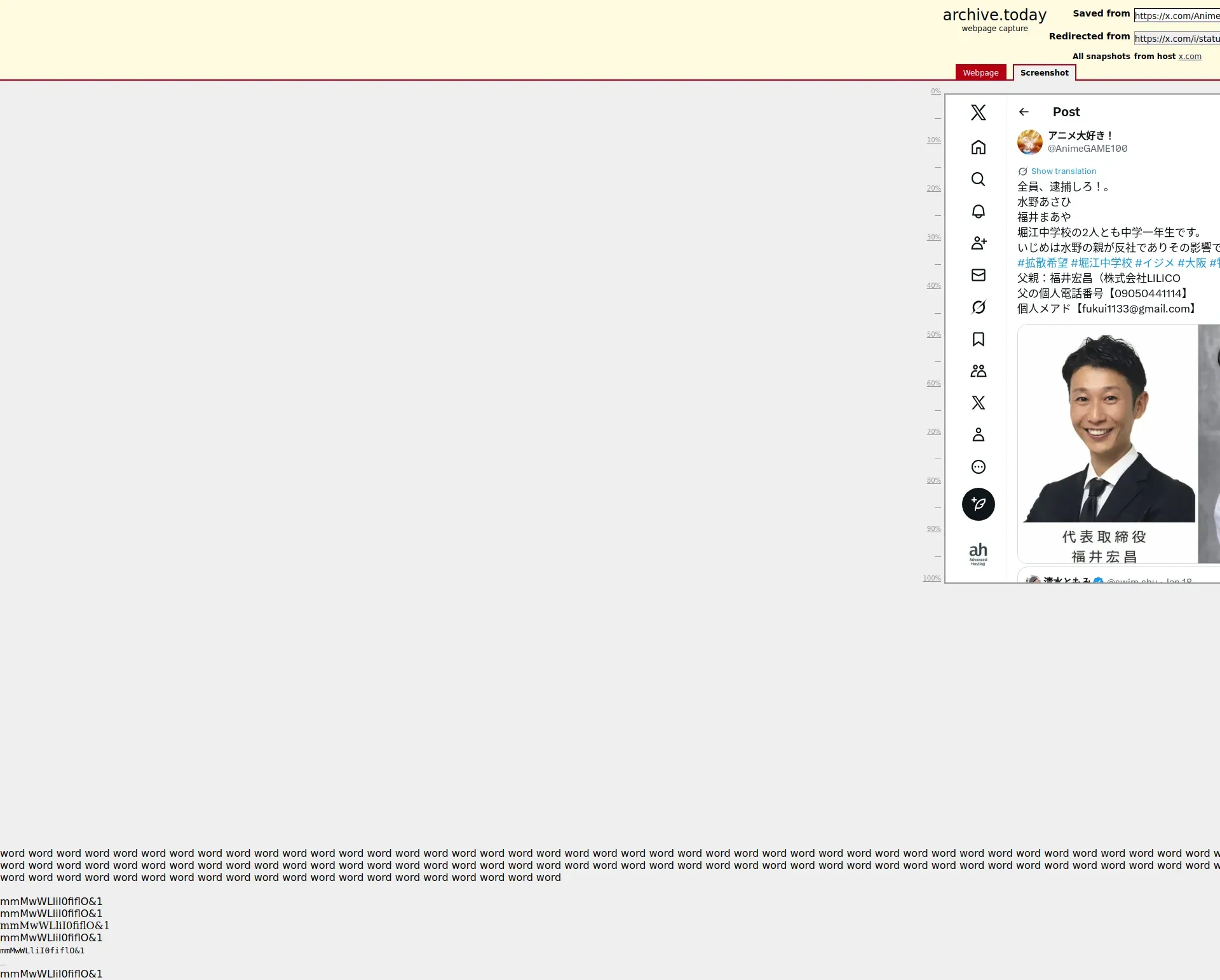Click the archive.today logo text

pos(994,15)
